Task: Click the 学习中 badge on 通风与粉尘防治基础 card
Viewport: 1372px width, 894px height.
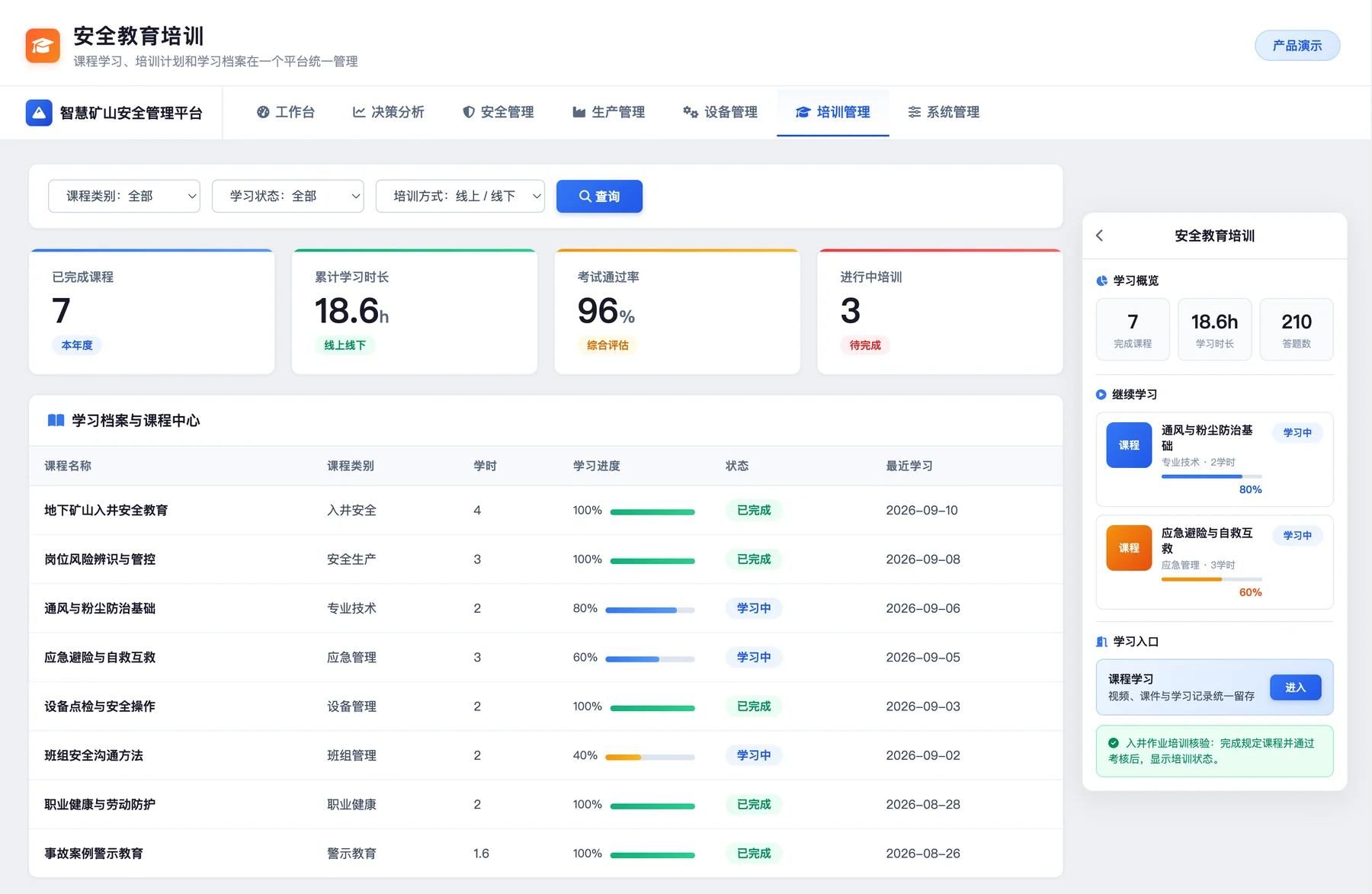Action: tap(1297, 433)
